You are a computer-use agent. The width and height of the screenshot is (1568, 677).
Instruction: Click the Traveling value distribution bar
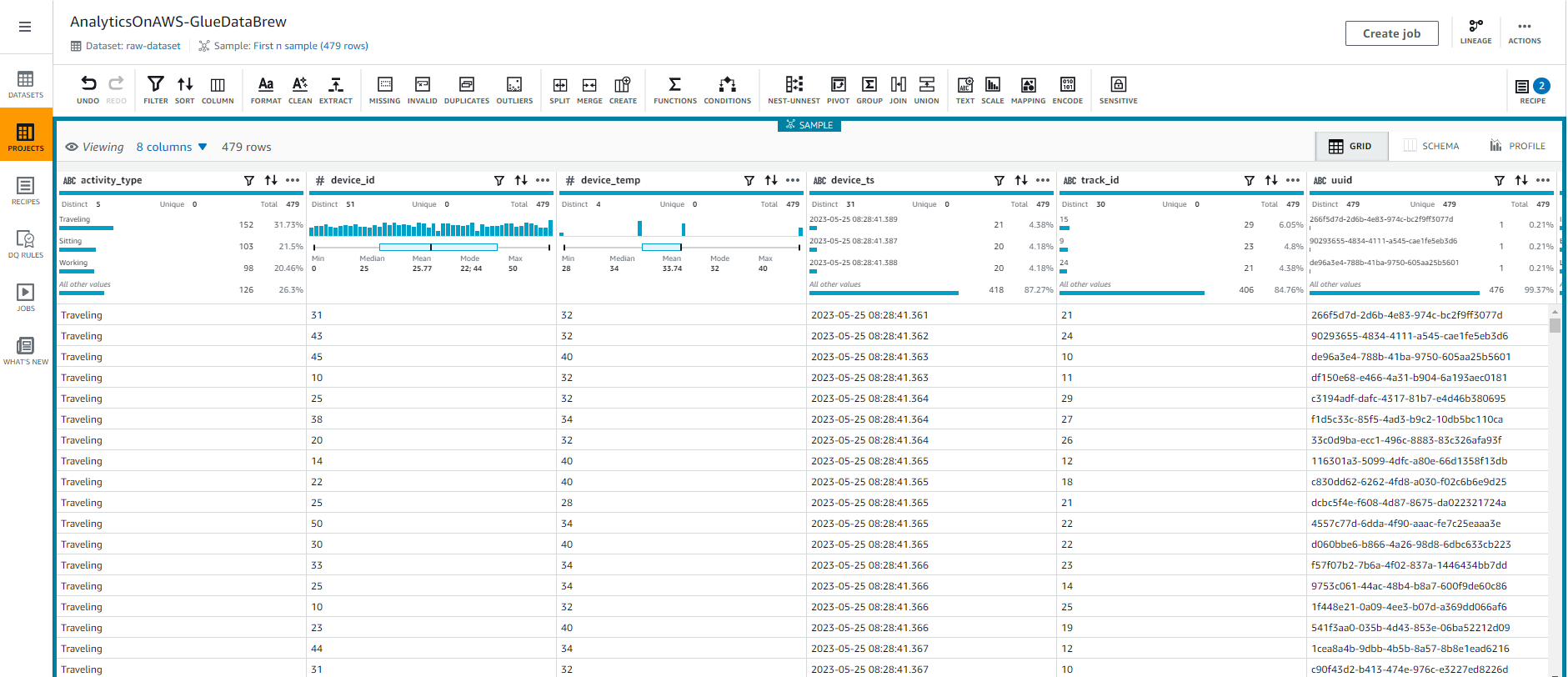click(86, 228)
